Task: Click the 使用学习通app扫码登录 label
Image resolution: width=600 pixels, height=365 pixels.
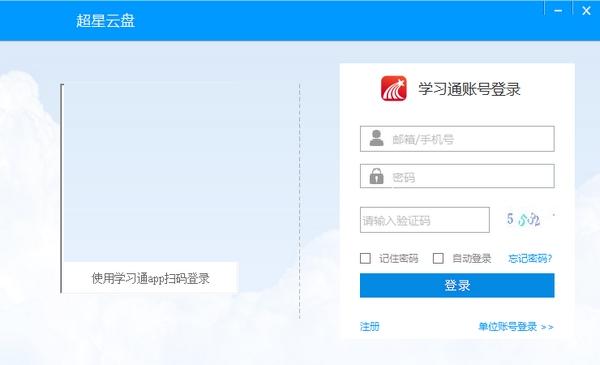Action: coord(150,278)
